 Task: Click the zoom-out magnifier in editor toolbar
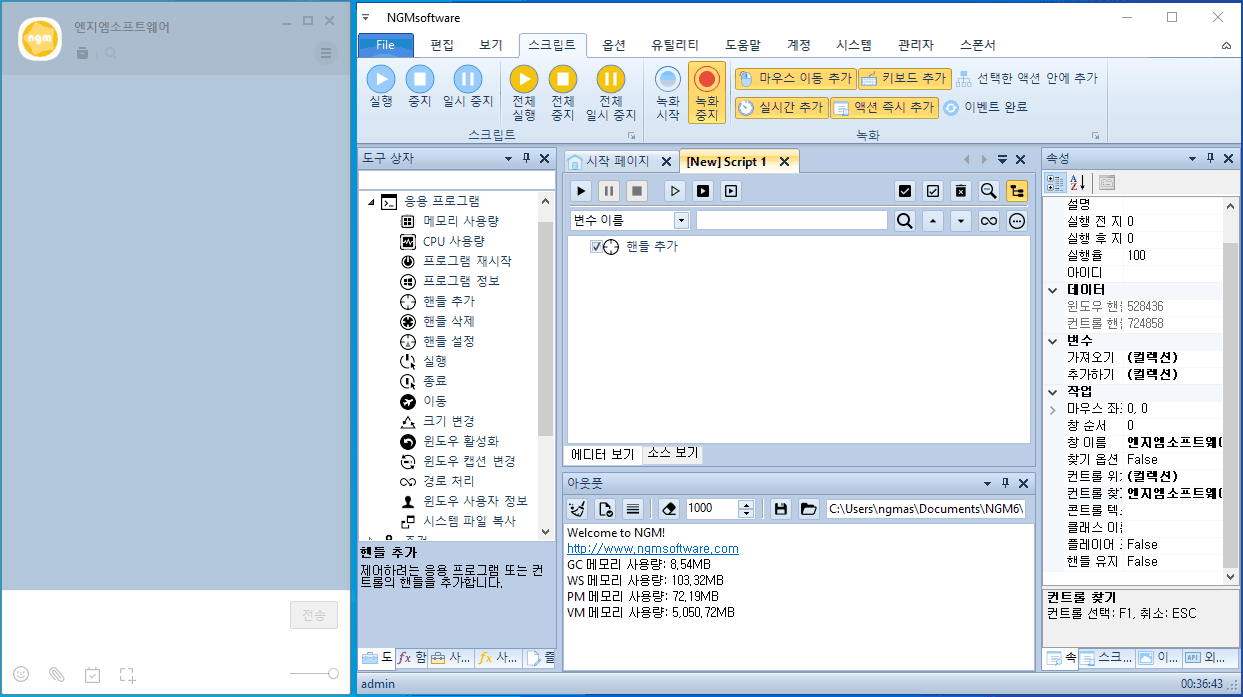(x=989, y=191)
